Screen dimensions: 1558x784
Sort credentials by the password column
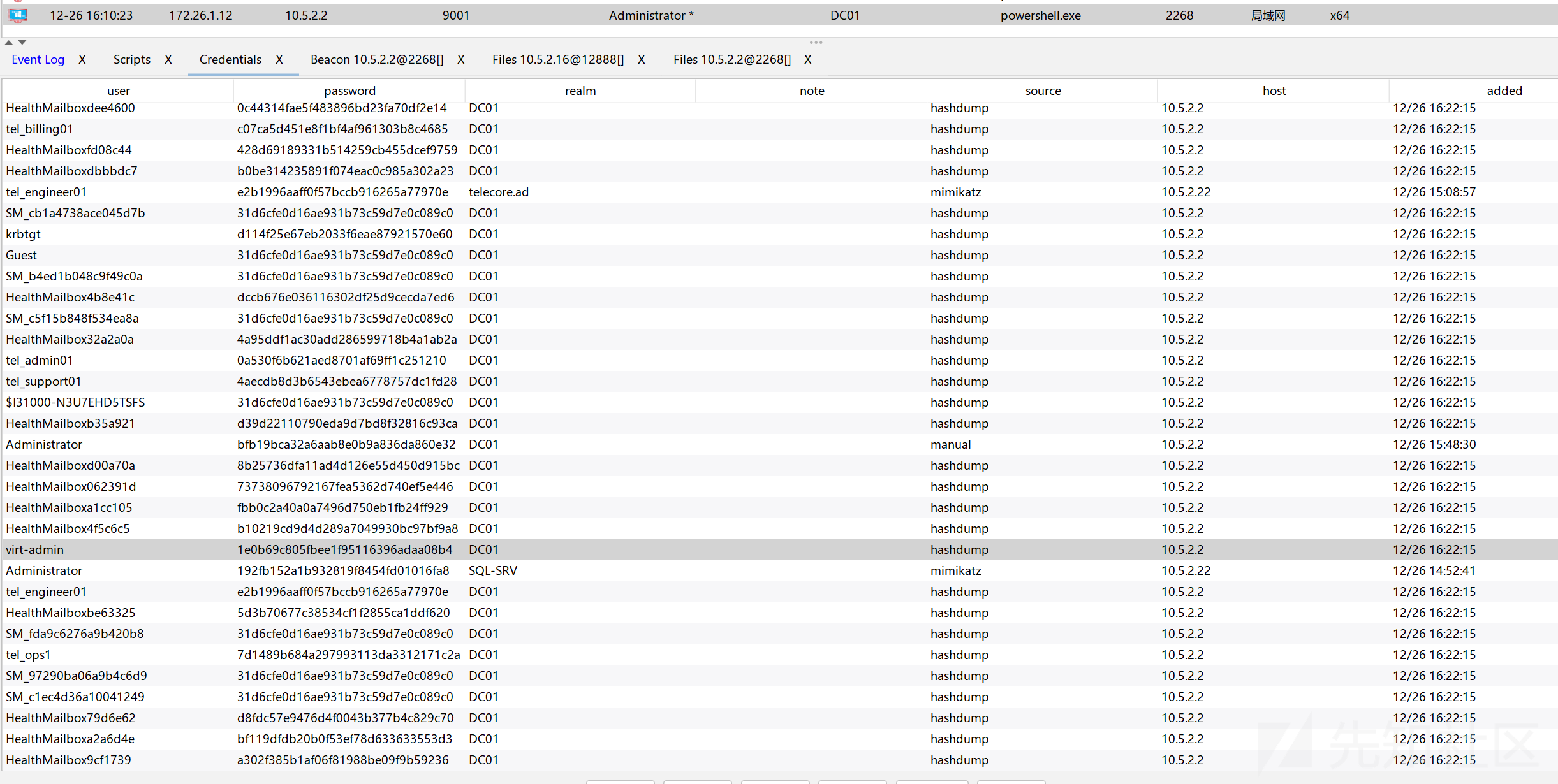click(x=349, y=91)
